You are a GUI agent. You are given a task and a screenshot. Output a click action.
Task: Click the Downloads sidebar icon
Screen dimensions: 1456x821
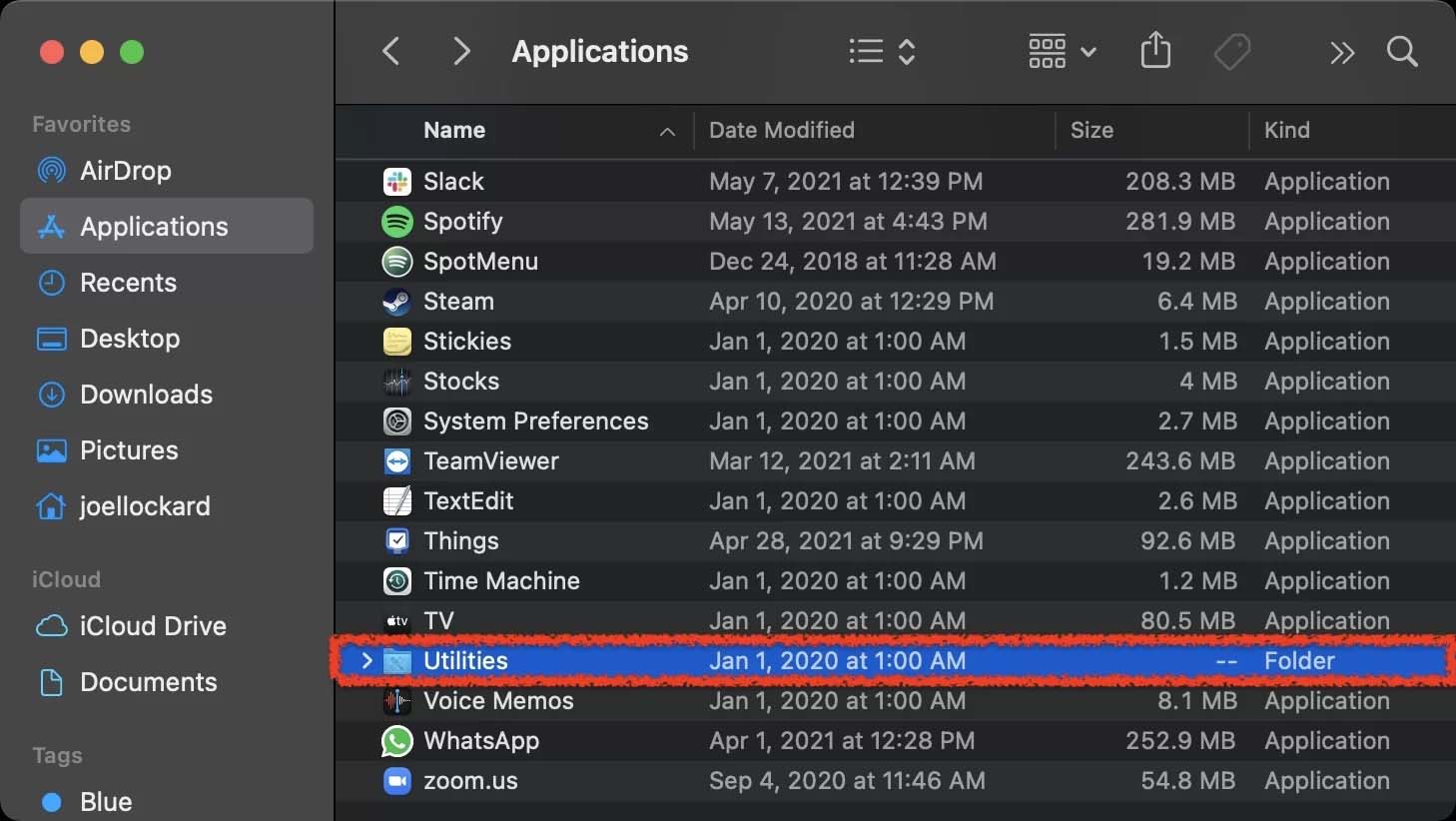pos(51,395)
